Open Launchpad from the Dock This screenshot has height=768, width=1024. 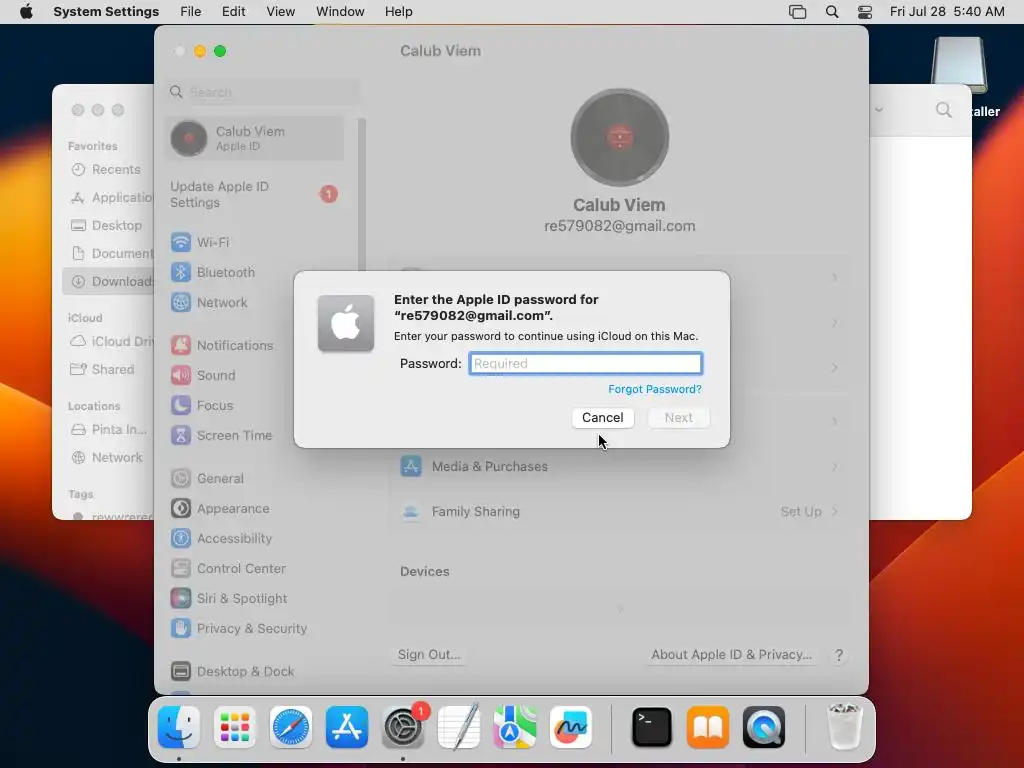(235, 727)
